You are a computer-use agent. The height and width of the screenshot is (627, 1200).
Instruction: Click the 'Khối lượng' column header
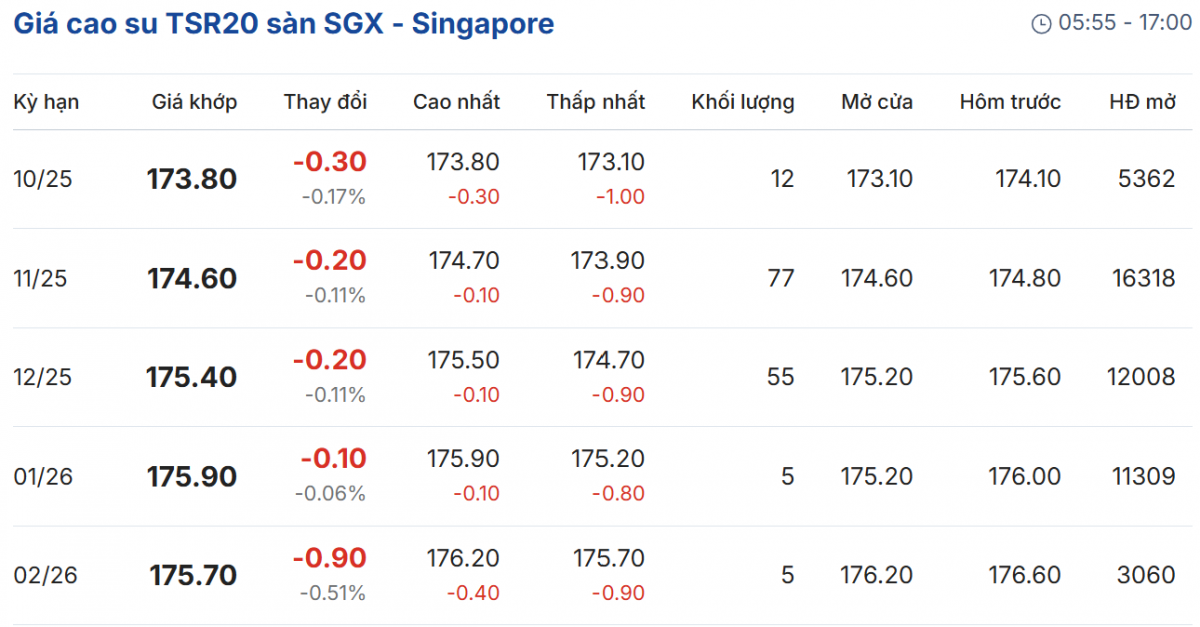(743, 101)
